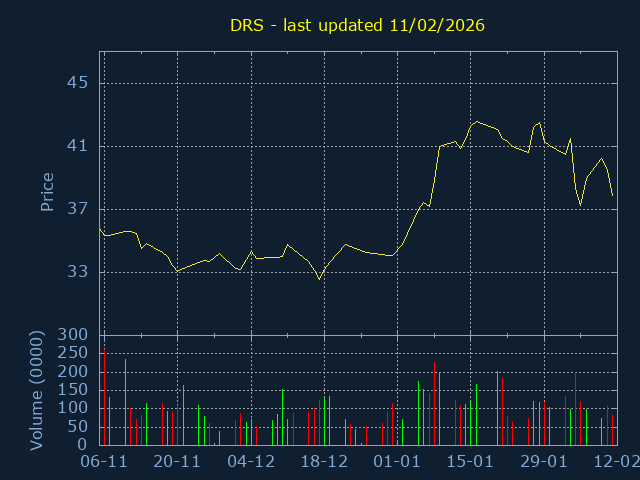640x480 pixels.
Task: Select the 41 price tick label
Action: (x=77, y=146)
